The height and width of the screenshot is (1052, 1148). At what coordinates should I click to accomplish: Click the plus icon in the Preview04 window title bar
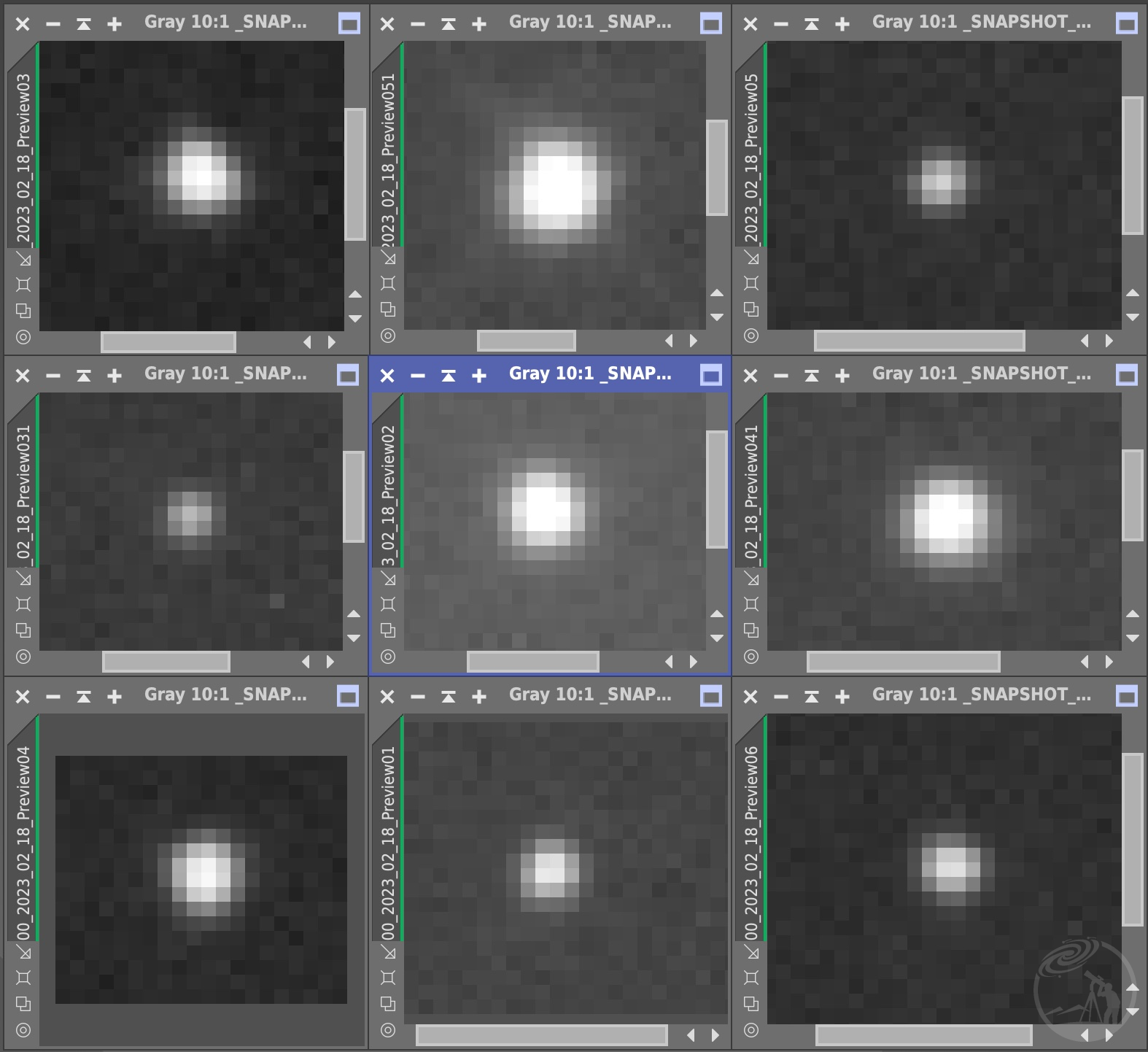[x=115, y=697]
